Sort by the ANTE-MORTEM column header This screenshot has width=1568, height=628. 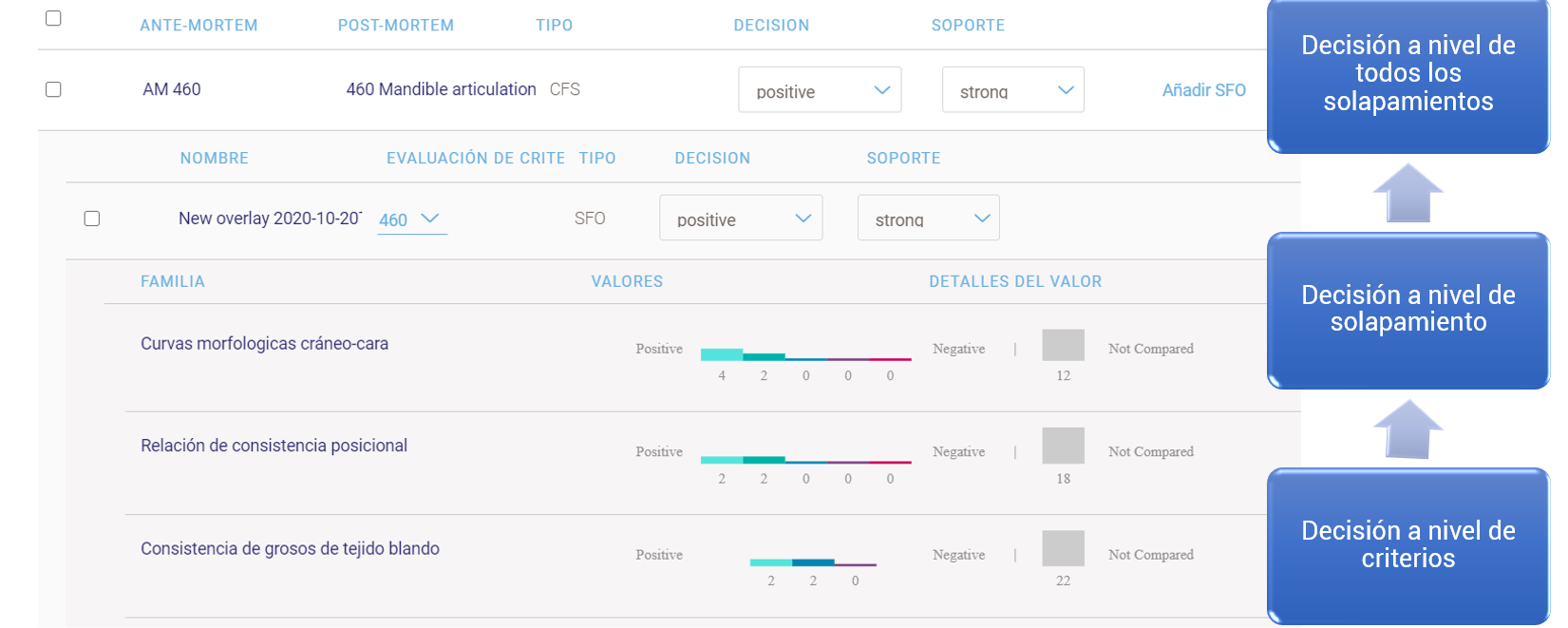tap(198, 26)
